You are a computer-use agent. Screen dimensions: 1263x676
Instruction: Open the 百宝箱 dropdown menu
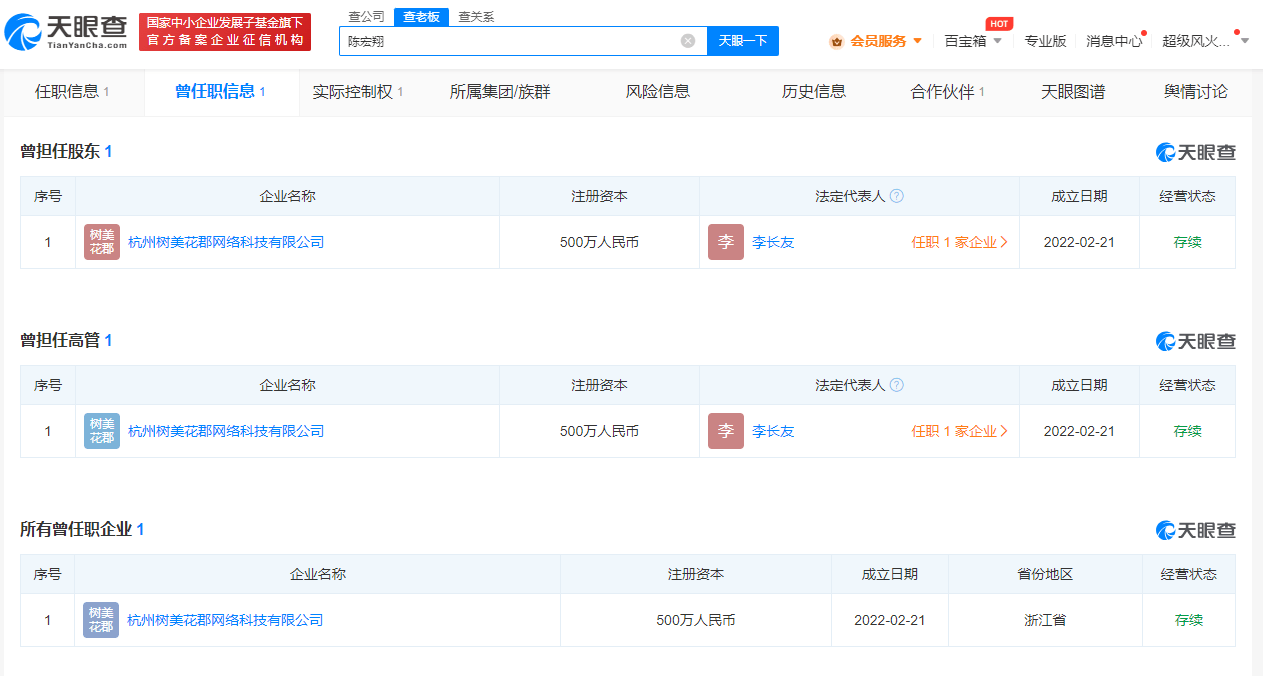coord(997,41)
